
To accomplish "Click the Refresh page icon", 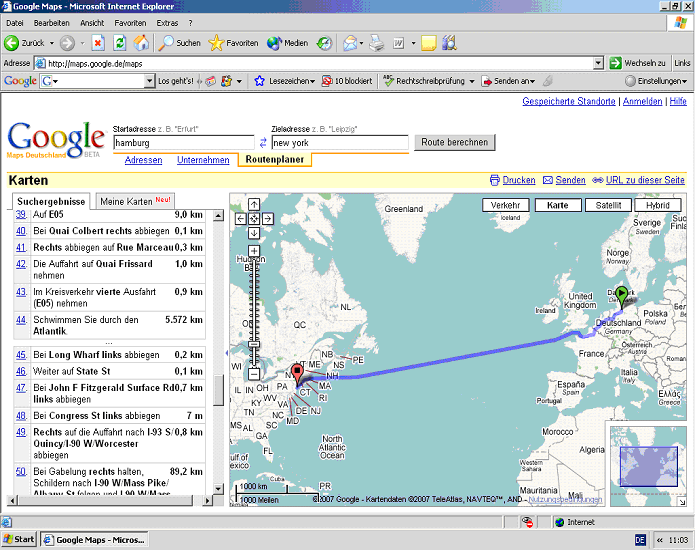I will (x=120, y=43).
